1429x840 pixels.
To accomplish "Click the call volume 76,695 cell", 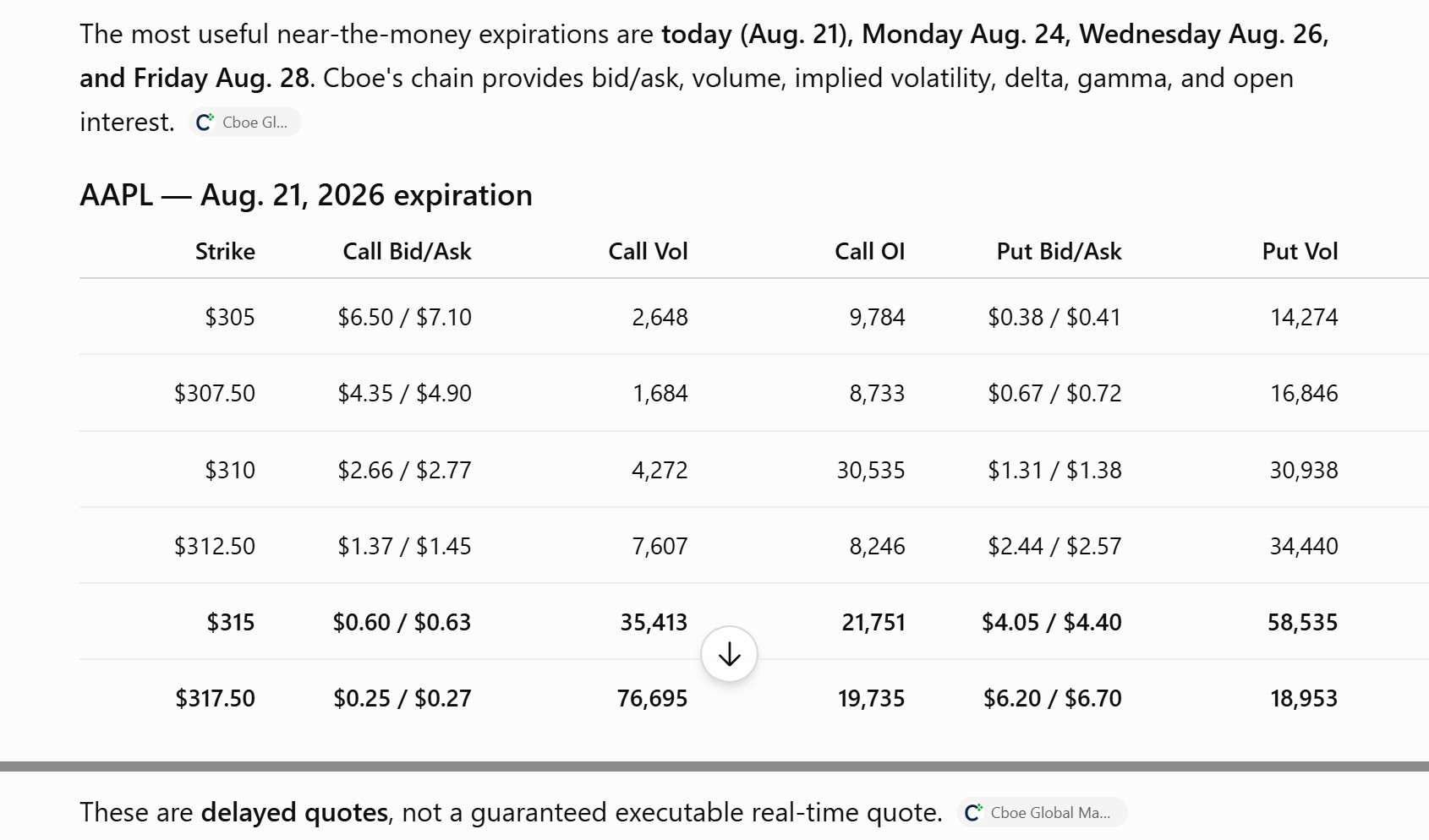I will [652, 698].
